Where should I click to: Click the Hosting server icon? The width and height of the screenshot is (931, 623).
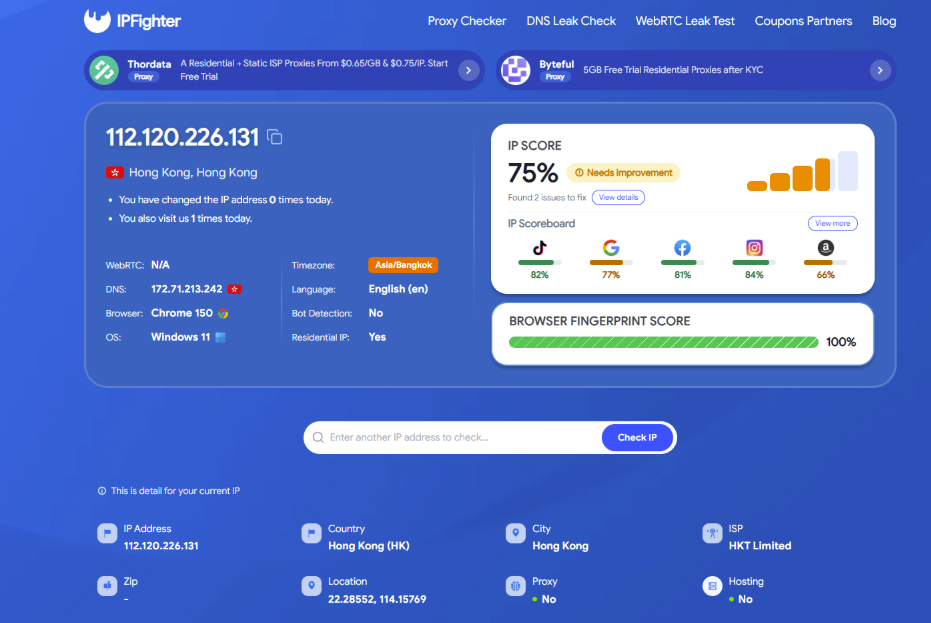[712, 586]
